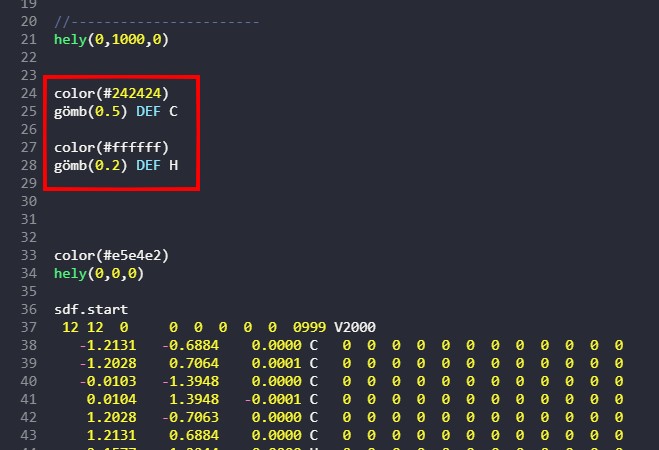
Task: Click the gömb(0.5) sphere call
Action: 91,111
